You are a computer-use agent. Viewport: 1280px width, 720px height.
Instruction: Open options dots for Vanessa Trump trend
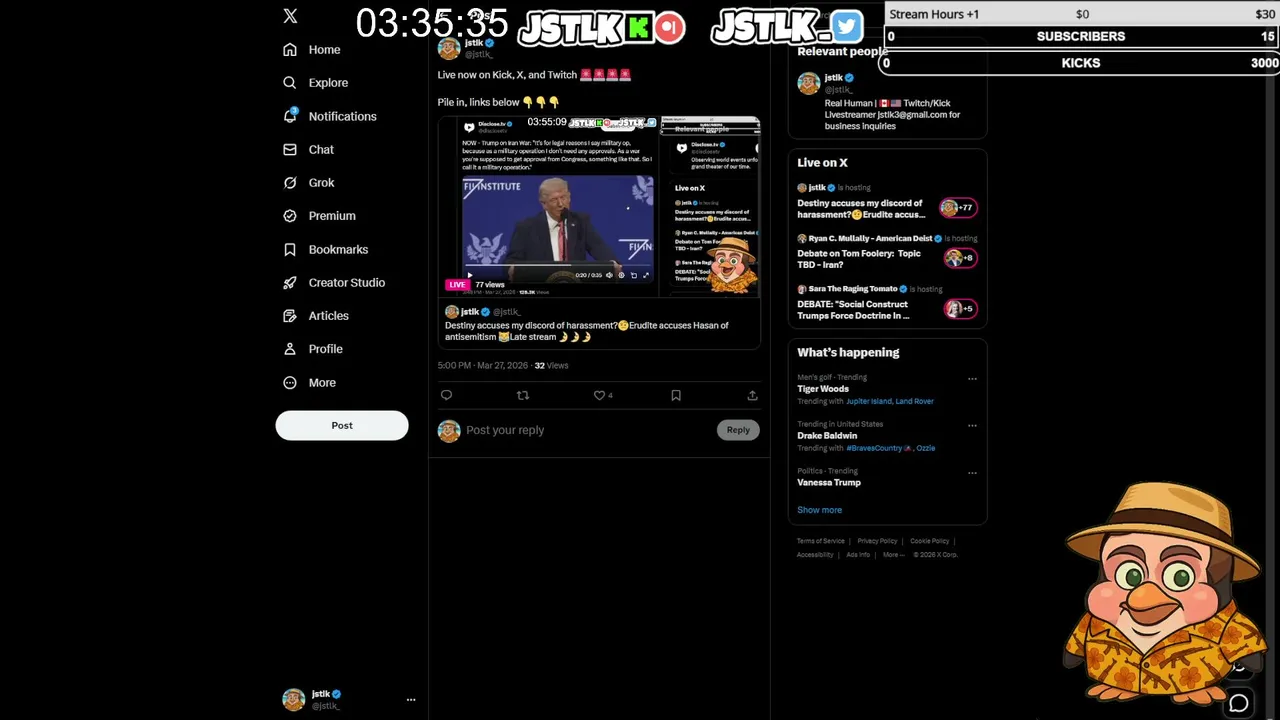[972, 473]
